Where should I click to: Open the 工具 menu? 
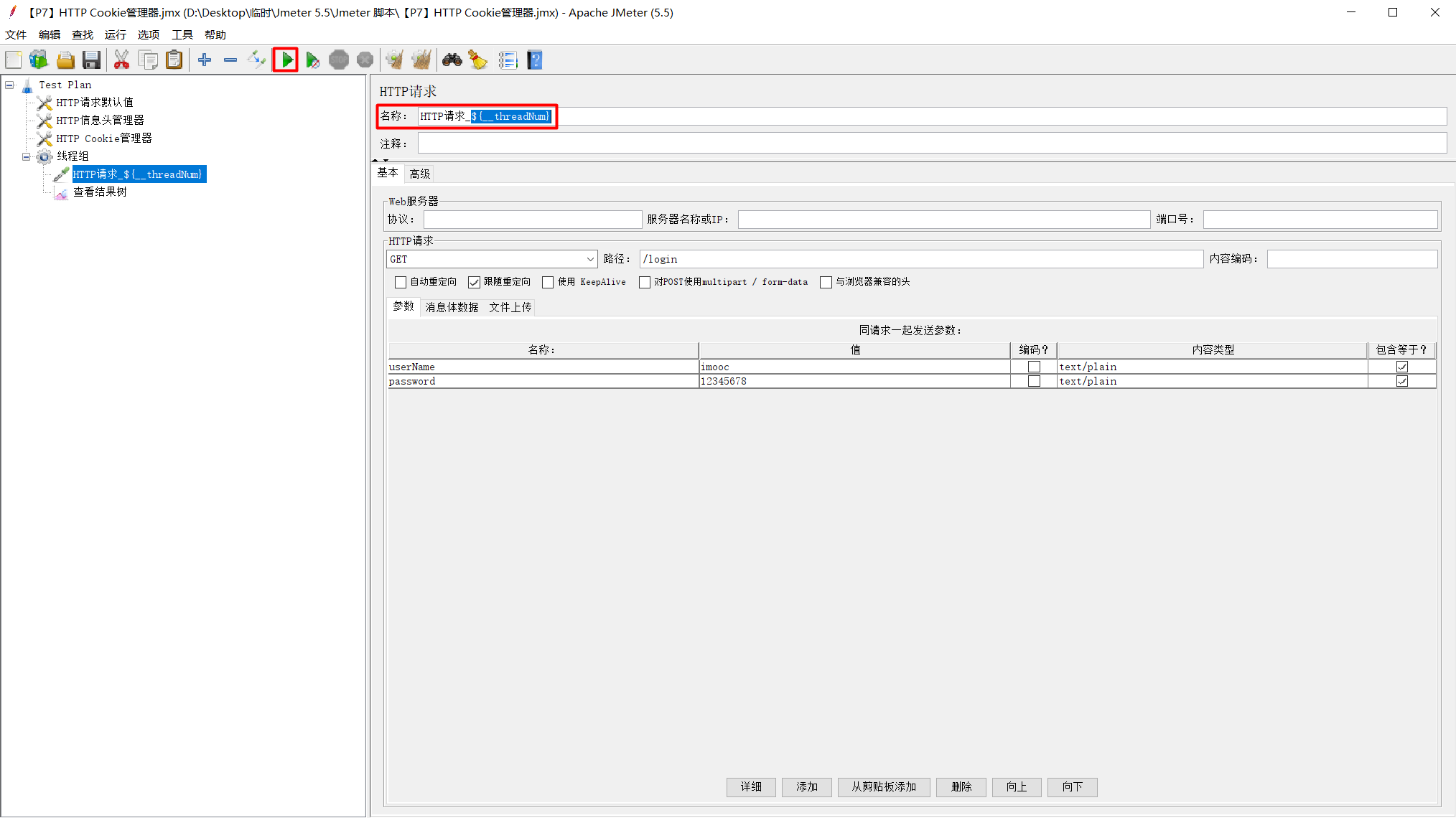tap(182, 34)
